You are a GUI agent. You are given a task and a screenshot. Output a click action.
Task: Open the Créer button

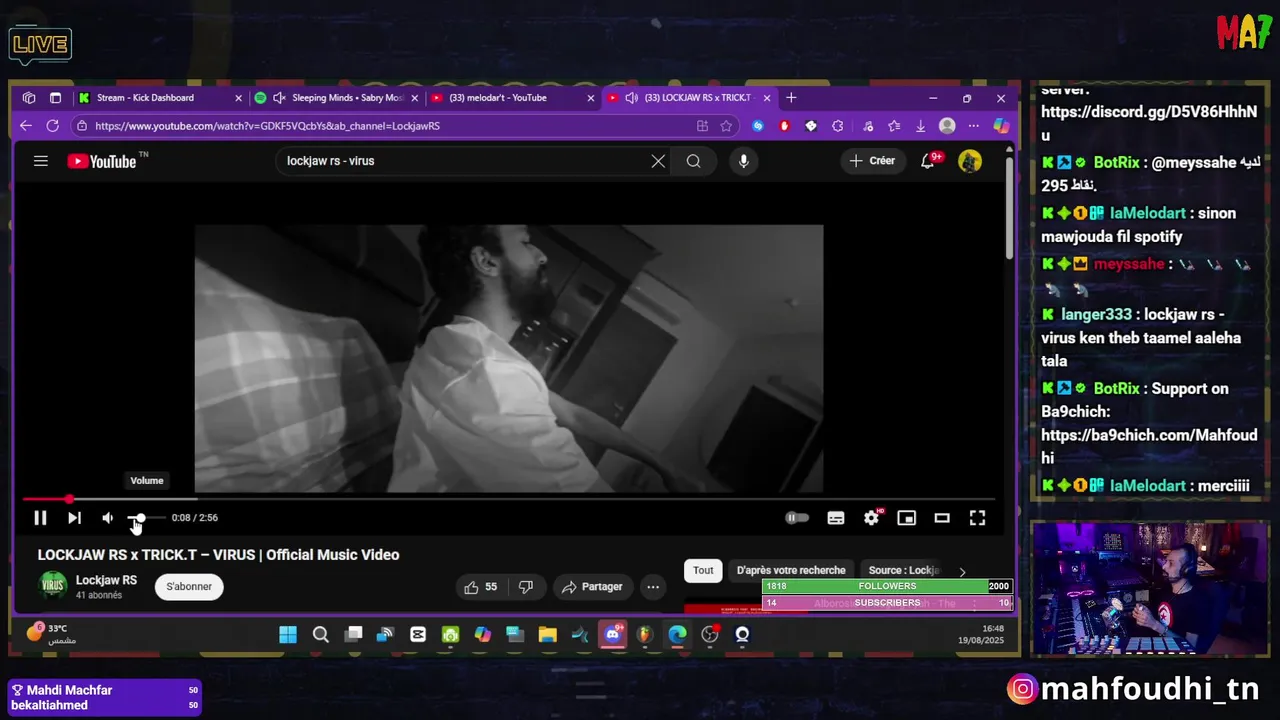pyautogui.click(x=872, y=161)
